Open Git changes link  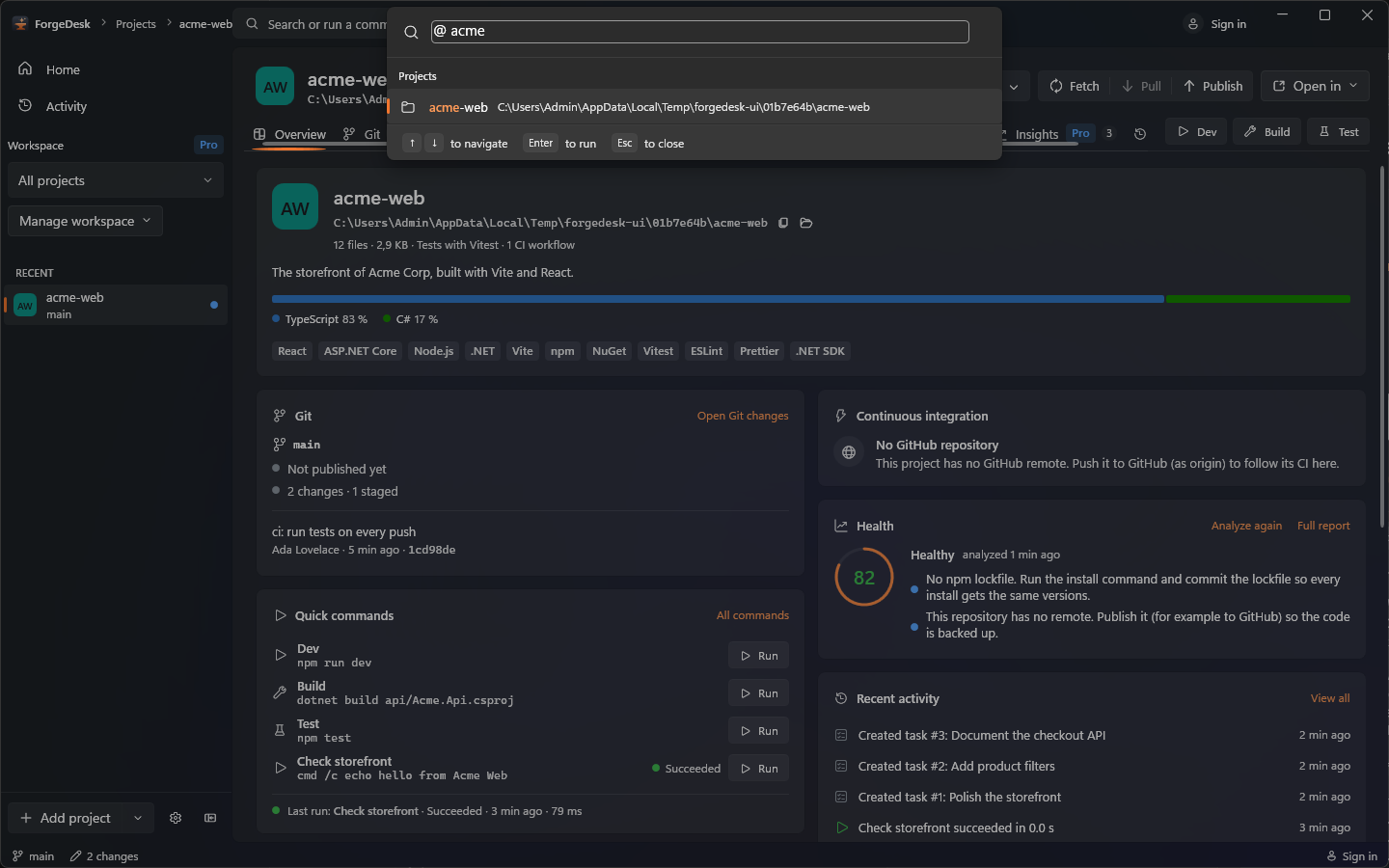pos(743,416)
